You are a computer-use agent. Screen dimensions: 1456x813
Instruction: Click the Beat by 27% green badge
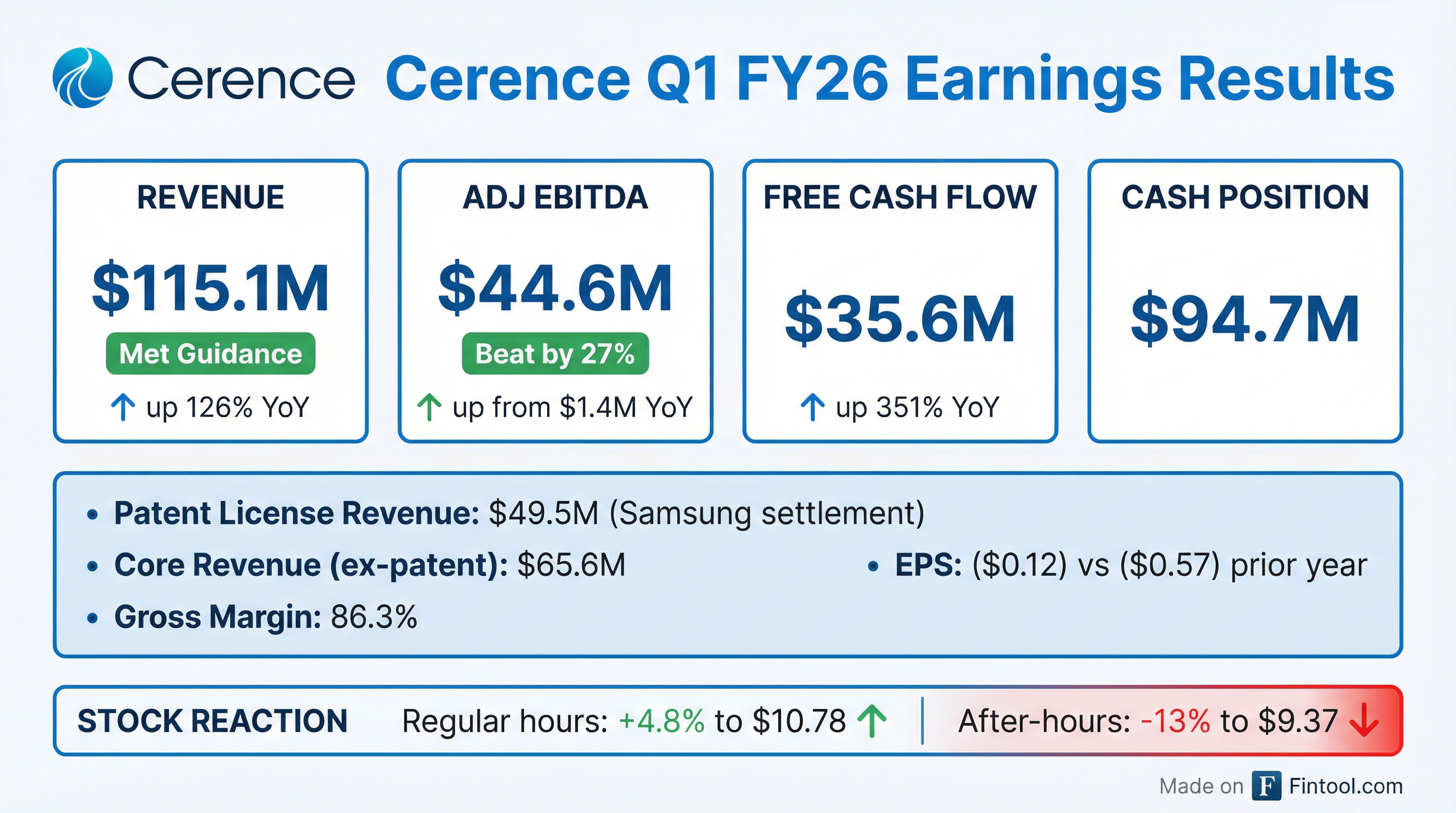coord(555,354)
